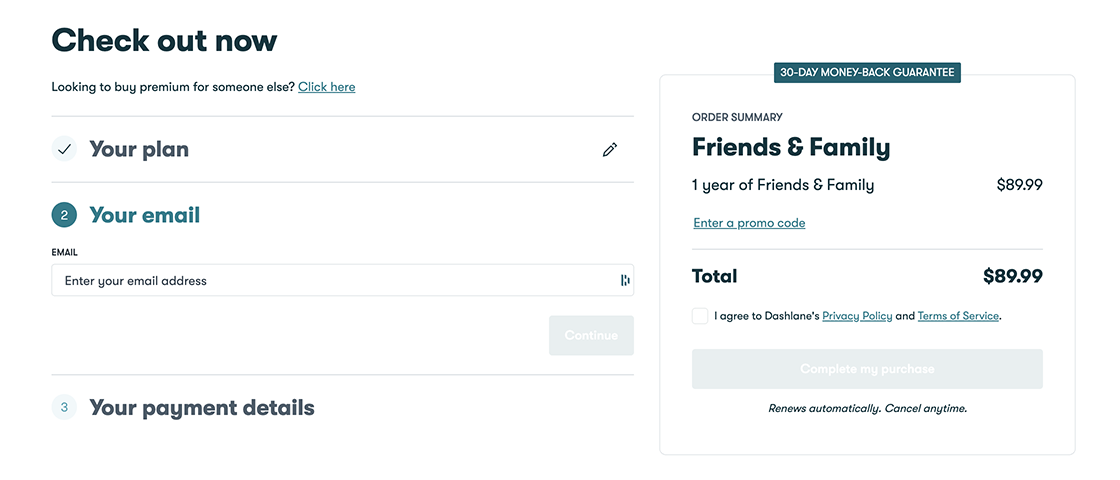Viewport: 1120px width, 480px height.
Task: Click the Dashlane autofill icon in email field
Action: pyautogui.click(x=625, y=281)
